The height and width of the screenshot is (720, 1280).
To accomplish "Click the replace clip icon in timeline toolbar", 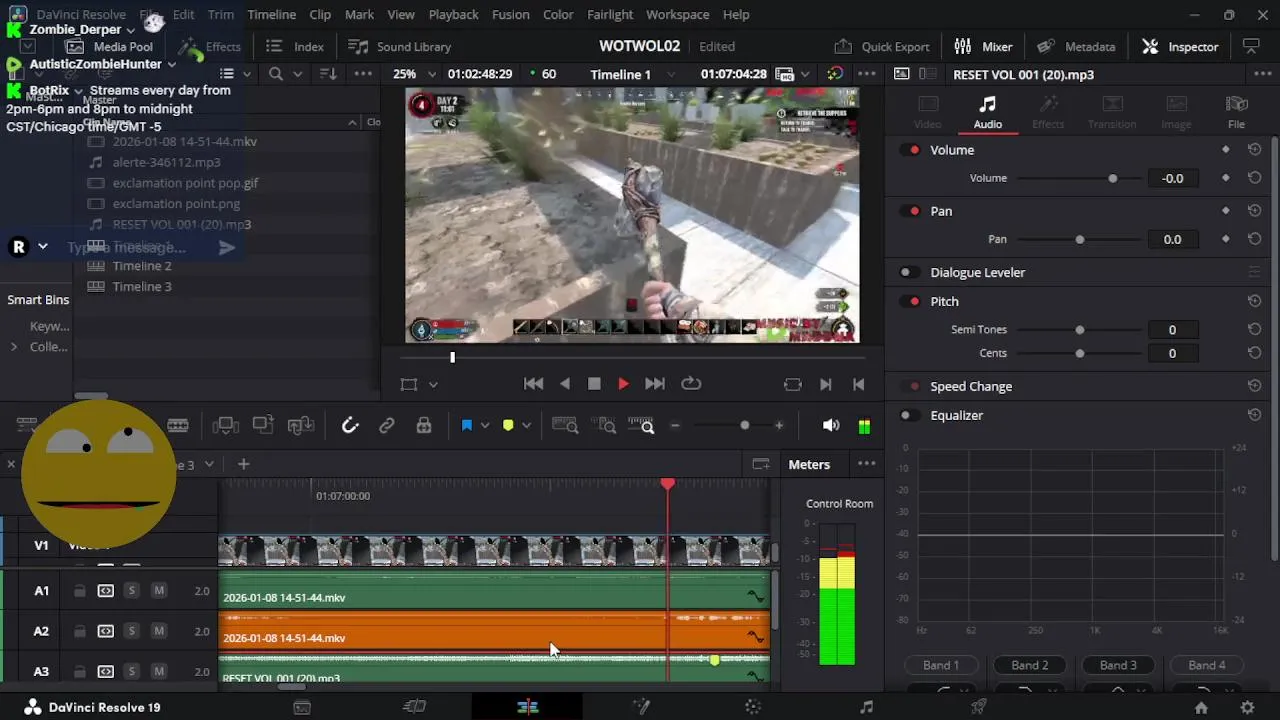I will (x=301, y=426).
